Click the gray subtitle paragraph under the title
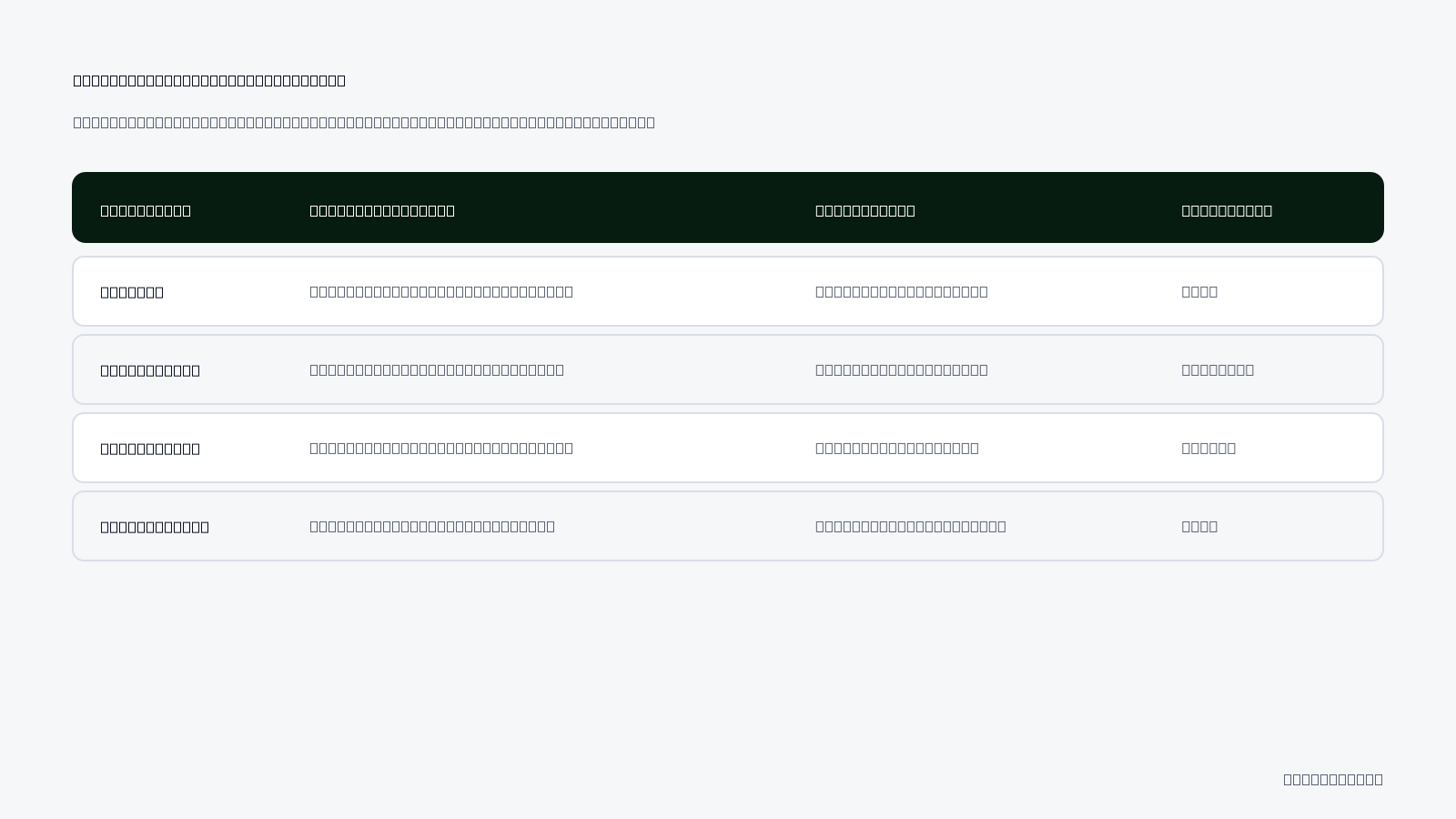The width and height of the screenshot is (1456, 819). click(364, 122)
